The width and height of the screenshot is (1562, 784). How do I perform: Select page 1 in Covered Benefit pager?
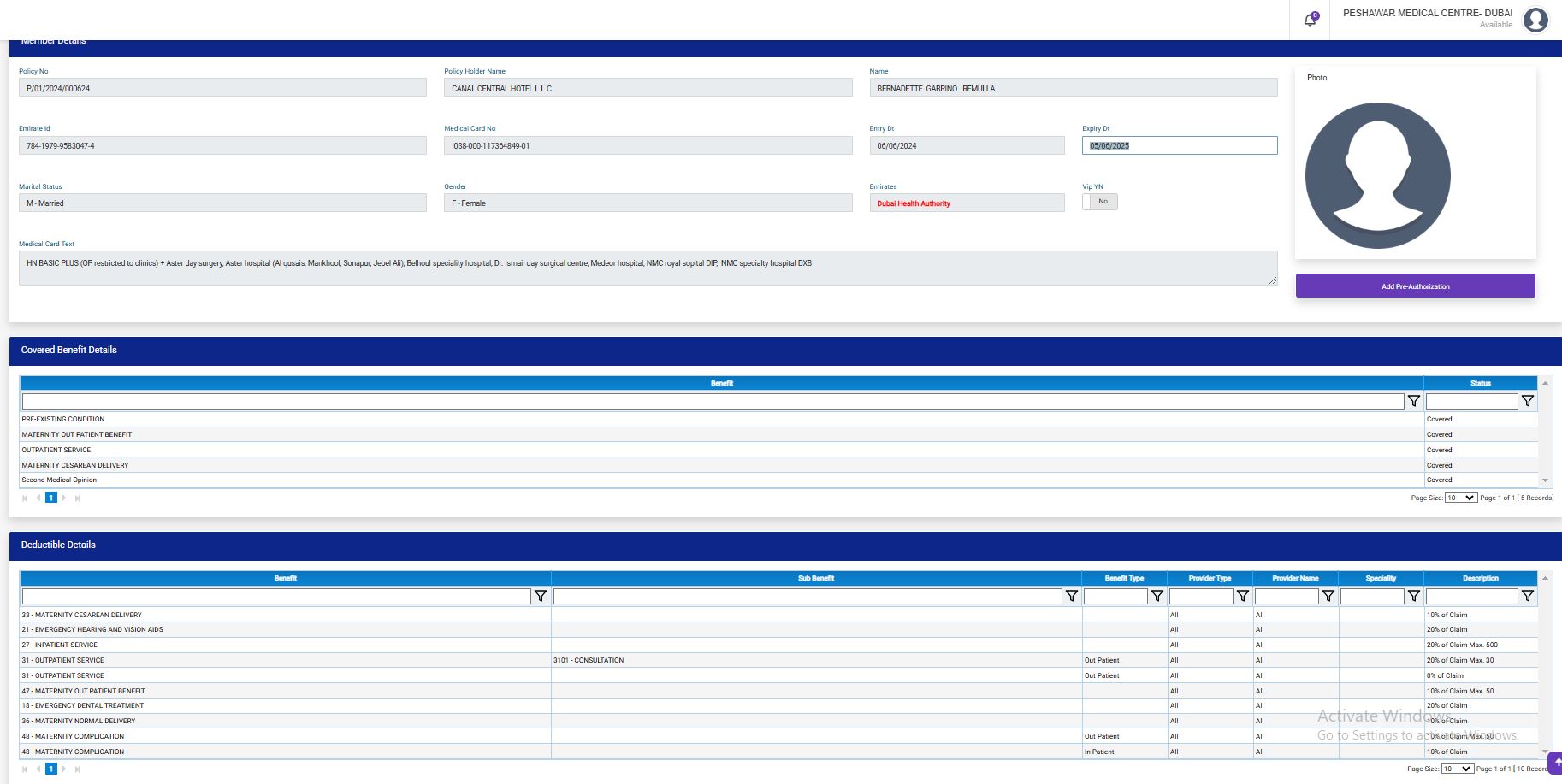click(x=51, y=498)
